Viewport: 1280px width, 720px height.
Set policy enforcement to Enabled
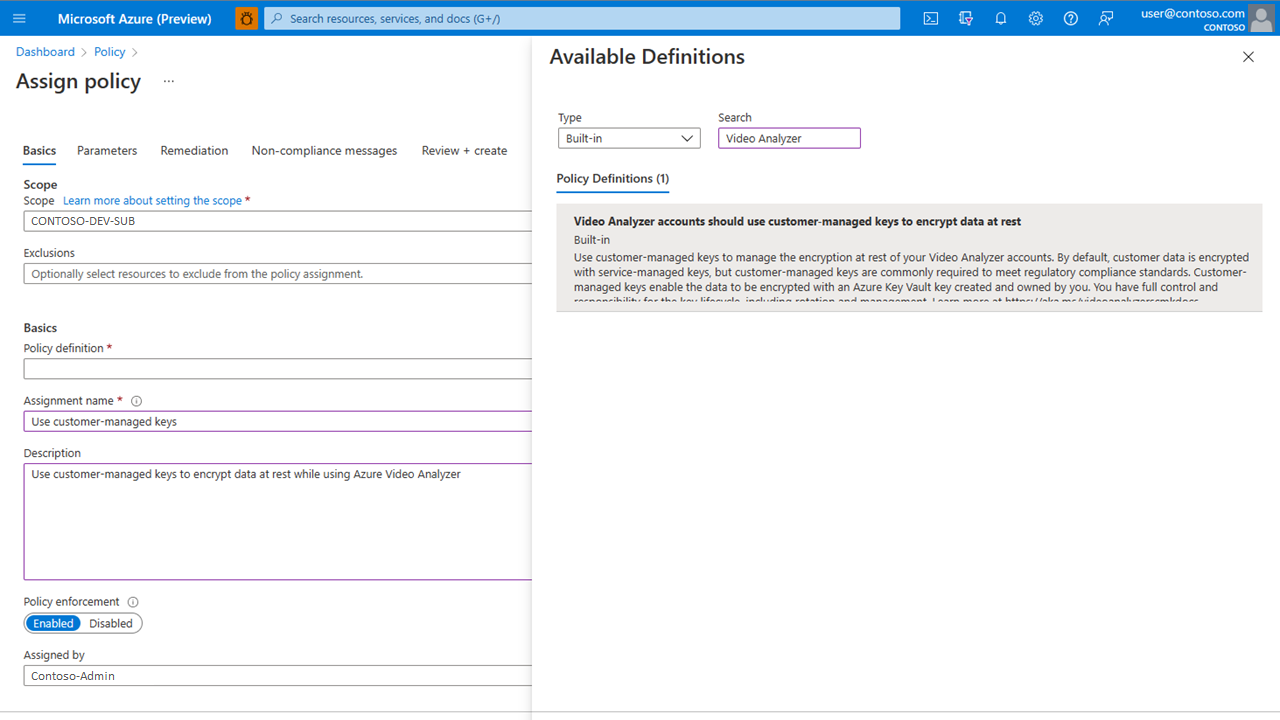pos(53,623)
